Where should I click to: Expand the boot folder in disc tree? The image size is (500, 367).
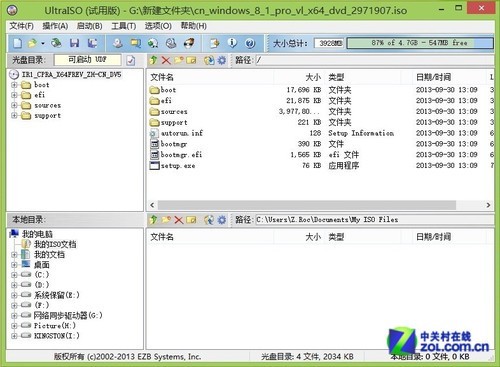(14, 85)
